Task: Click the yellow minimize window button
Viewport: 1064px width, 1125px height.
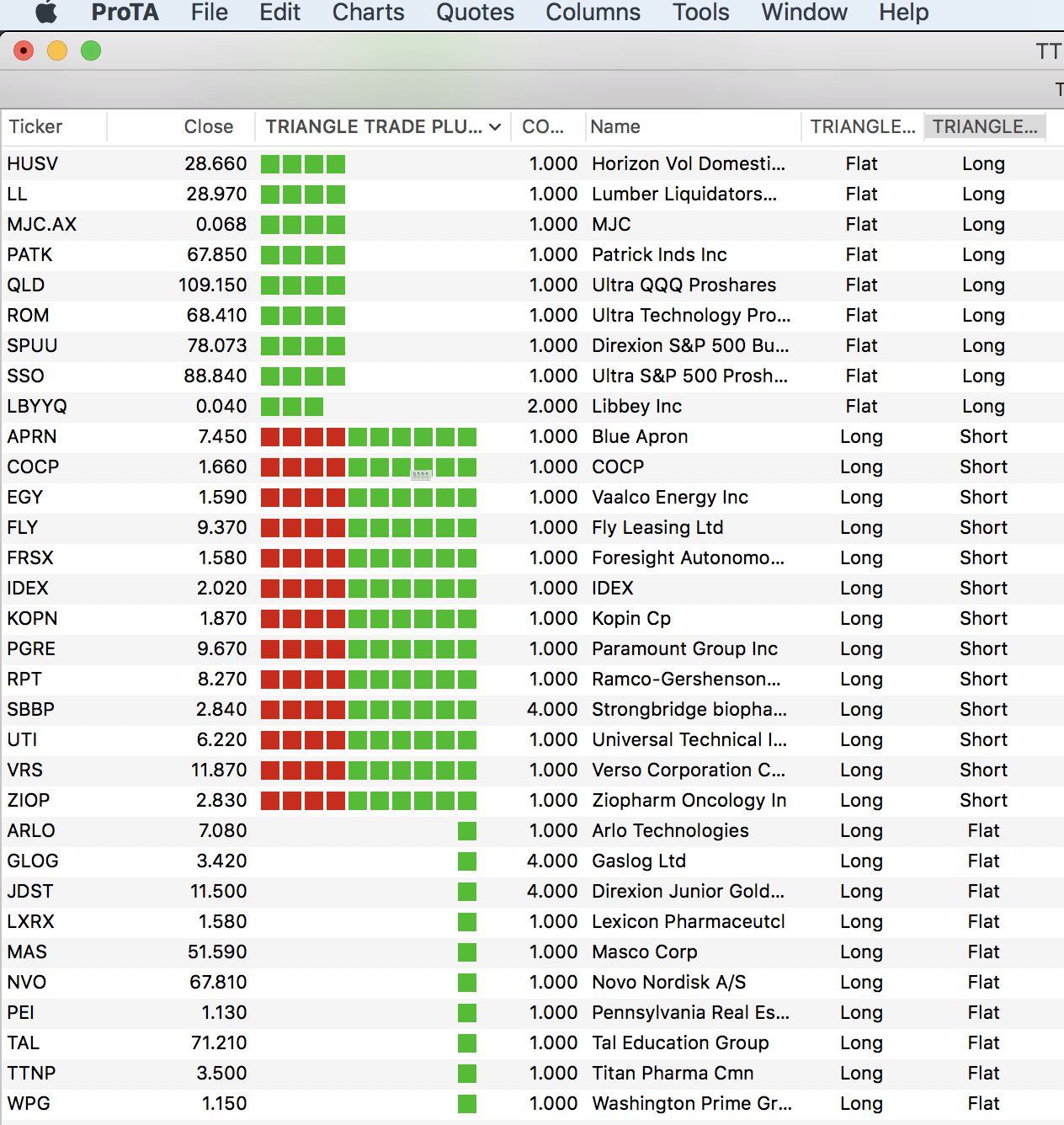Action: (57, 51)
